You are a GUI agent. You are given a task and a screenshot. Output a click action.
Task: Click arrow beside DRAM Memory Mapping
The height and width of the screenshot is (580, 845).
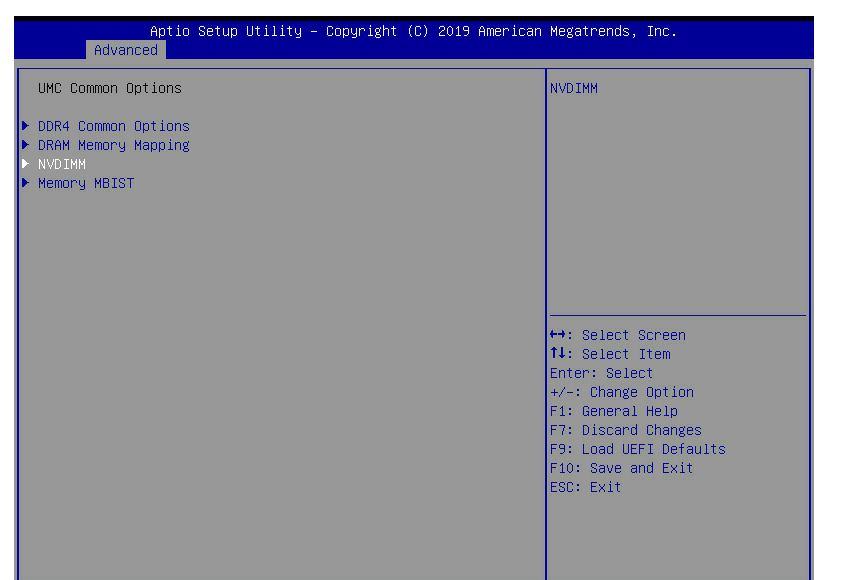coord(25,144)
